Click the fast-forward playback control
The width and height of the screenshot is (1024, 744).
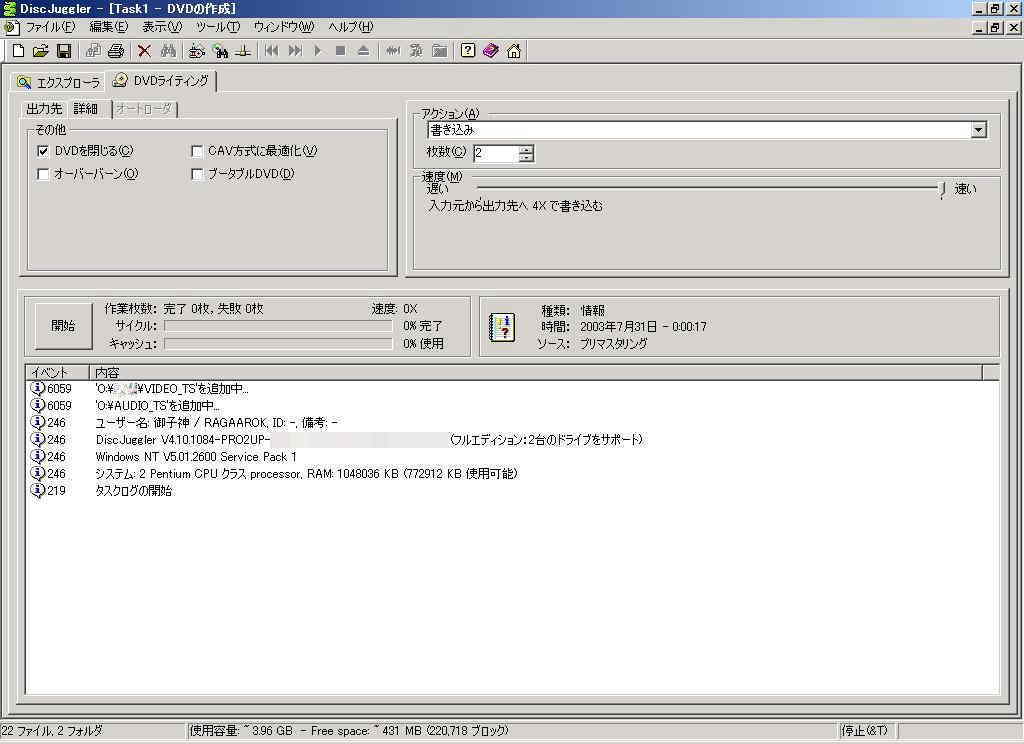[295, 51]
